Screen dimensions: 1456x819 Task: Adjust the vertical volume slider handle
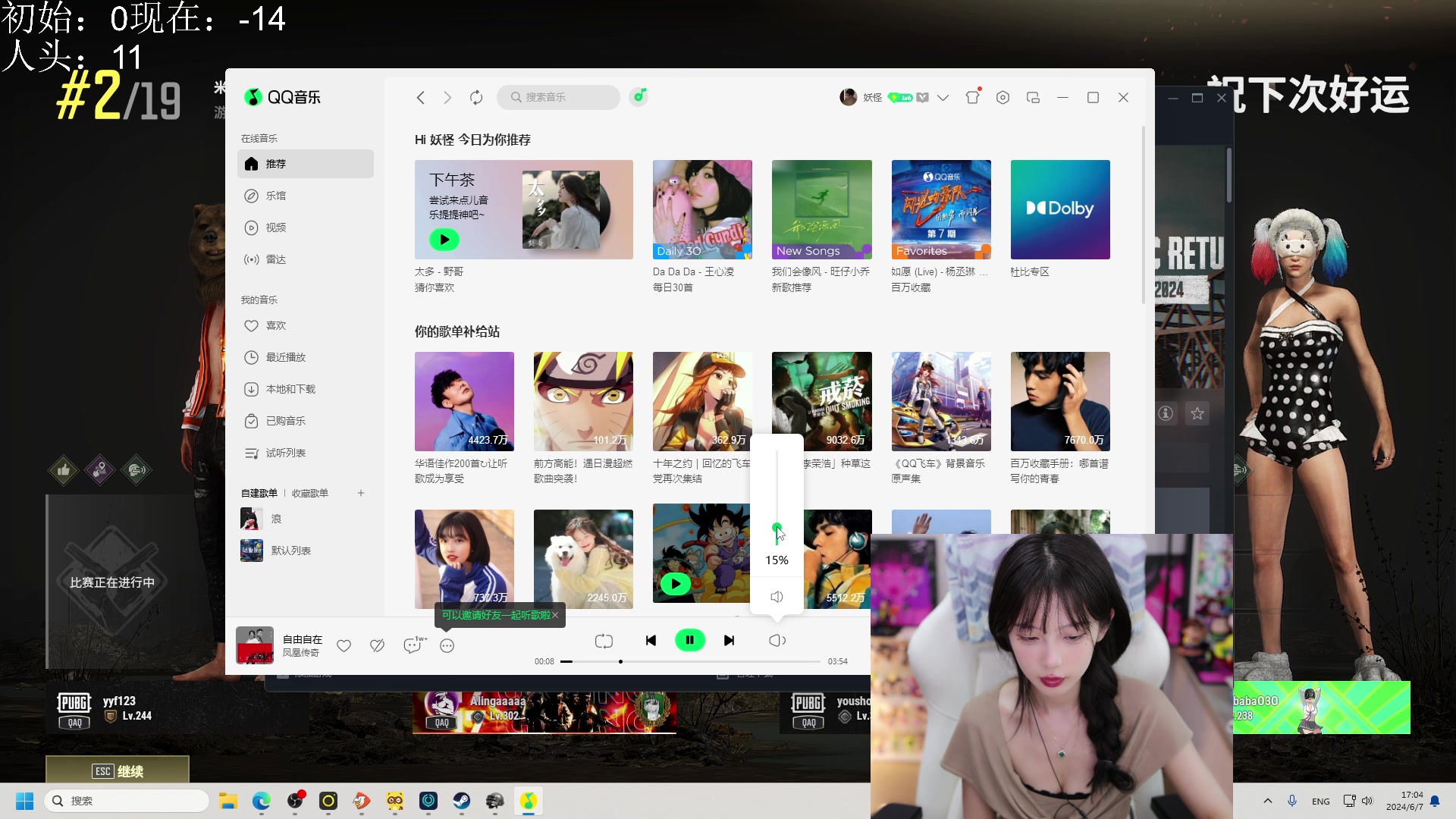(x=777, y=527)
